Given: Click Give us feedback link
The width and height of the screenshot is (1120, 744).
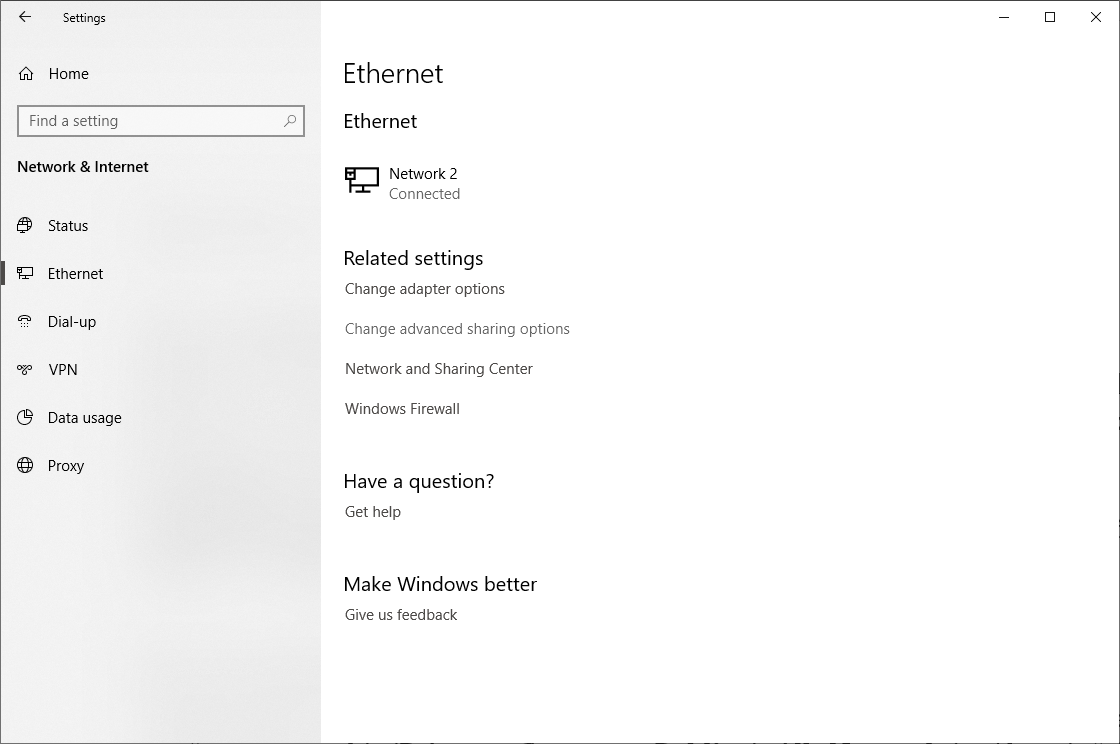Looking at the screenshot, I should pyautogui.click(x=401, y=615).
